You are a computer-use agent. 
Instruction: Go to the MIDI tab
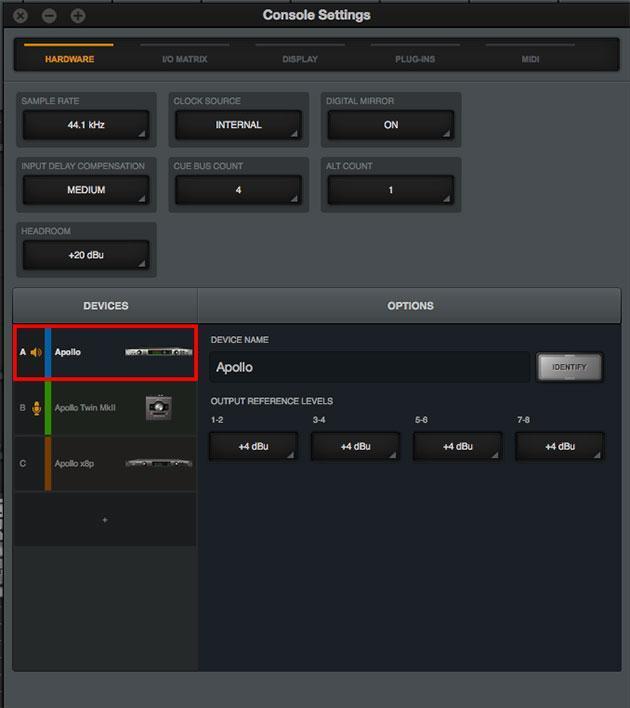530,59
